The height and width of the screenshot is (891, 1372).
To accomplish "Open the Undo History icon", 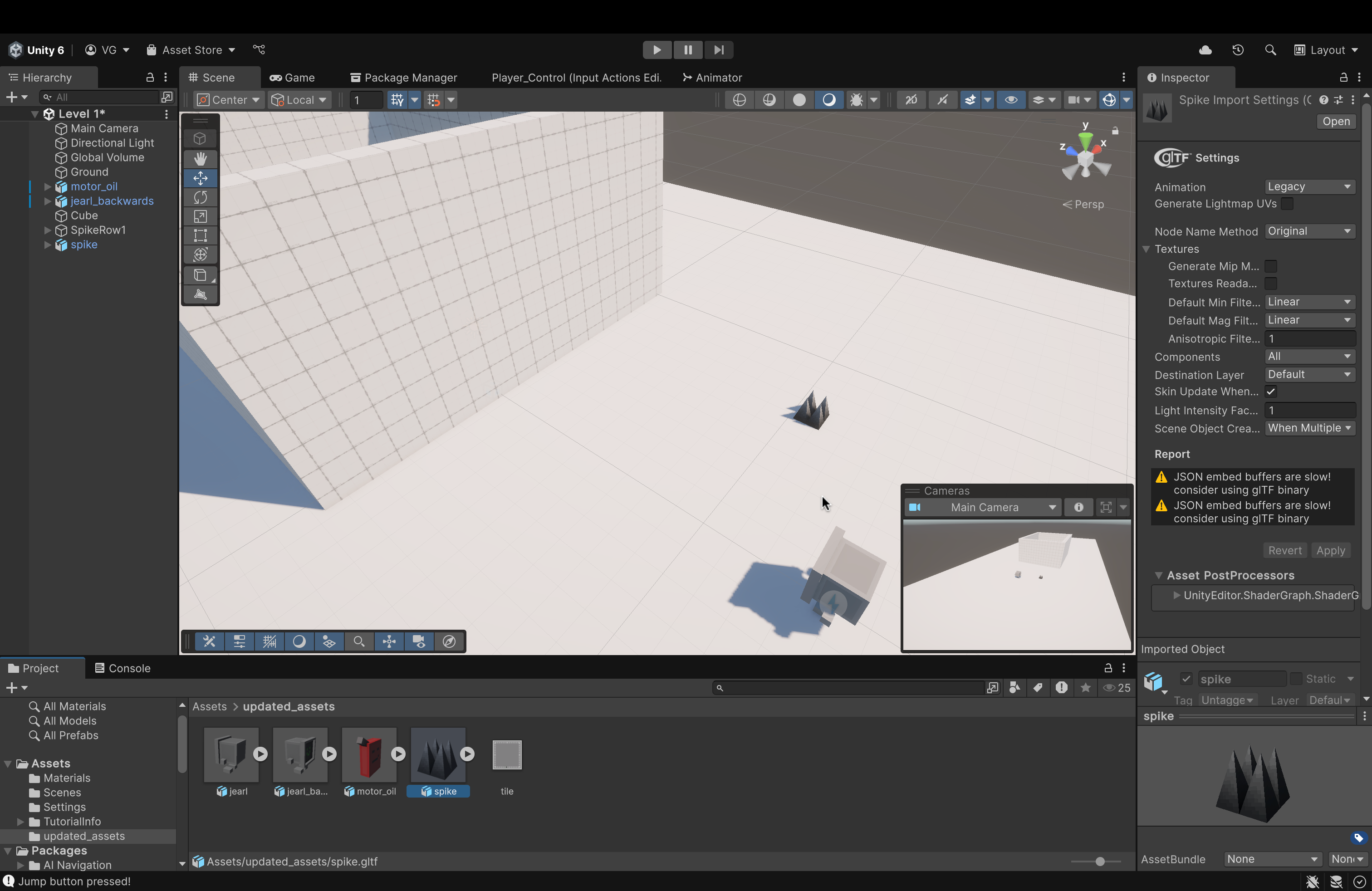I will click(1238, 50).
